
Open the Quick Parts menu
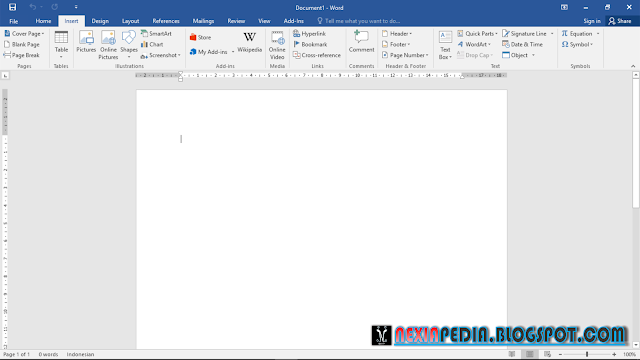point(477,33)
